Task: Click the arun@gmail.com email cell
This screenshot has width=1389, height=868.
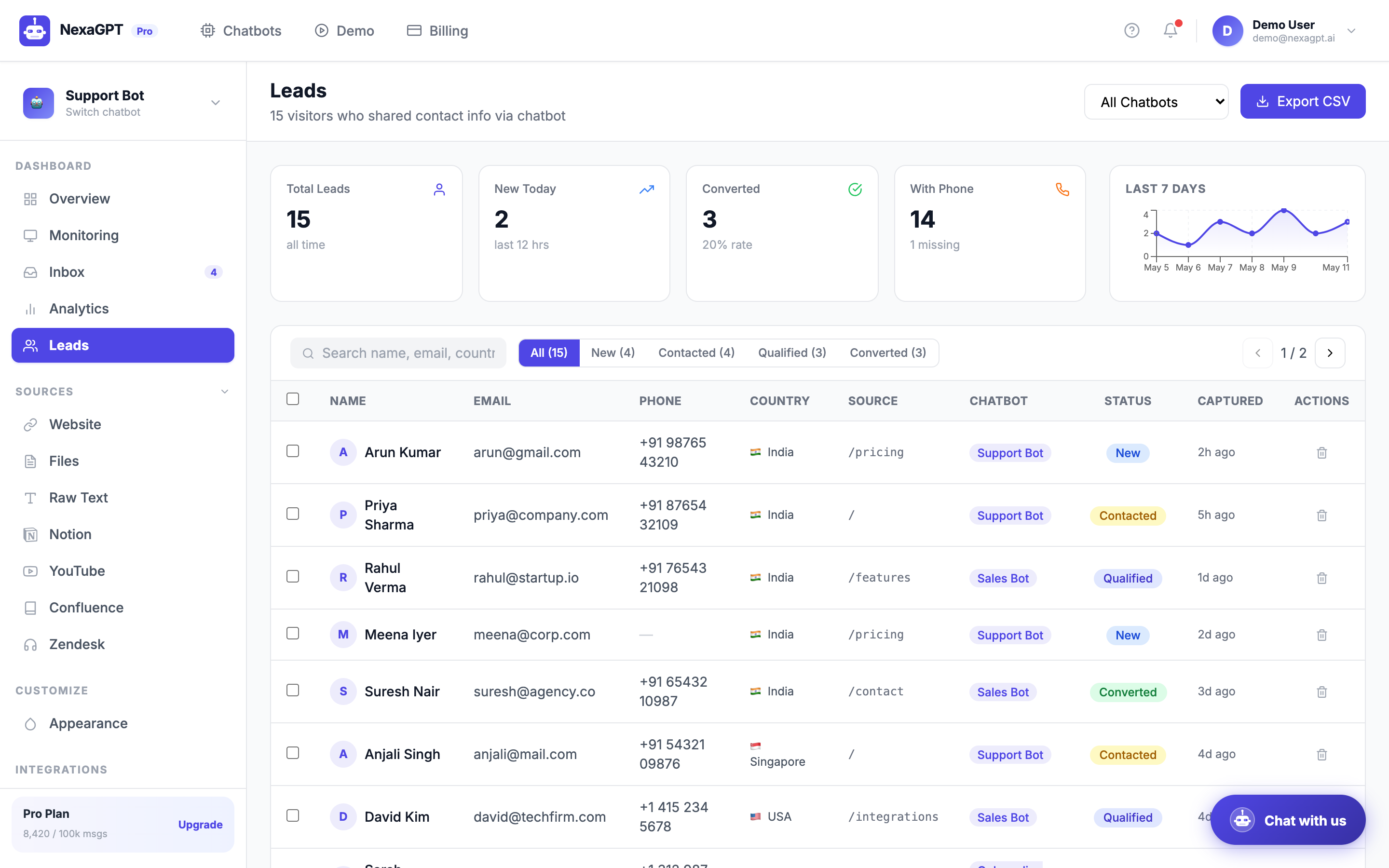Action: 527,452
